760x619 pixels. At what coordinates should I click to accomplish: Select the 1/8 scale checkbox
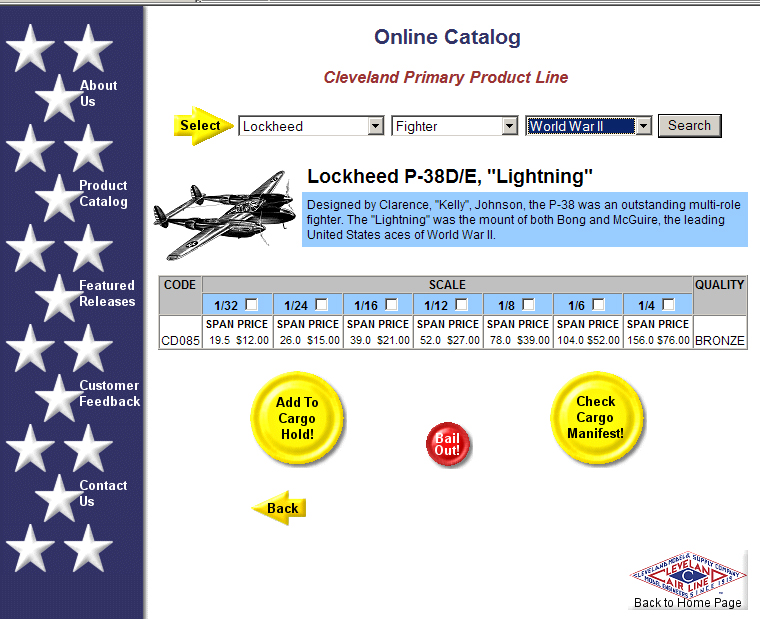pyautogui.click(x=528, y=304)
